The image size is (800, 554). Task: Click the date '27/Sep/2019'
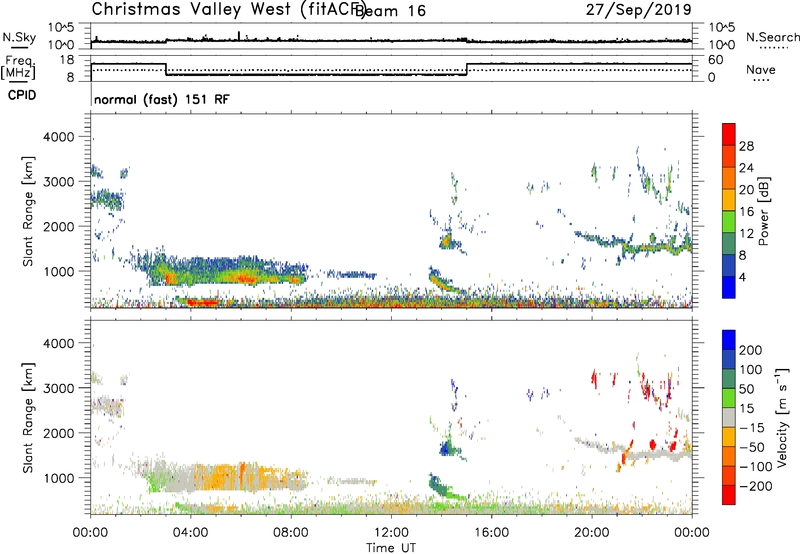click(638, 9)
